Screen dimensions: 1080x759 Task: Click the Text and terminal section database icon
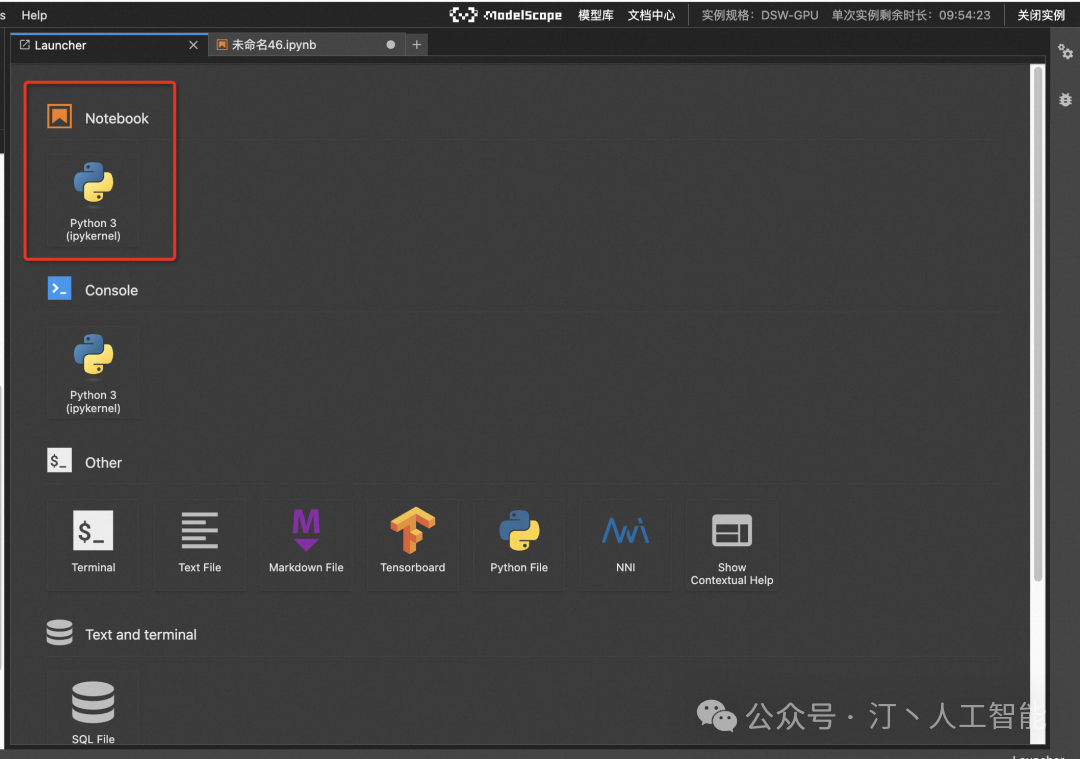(x=59, y=632)
